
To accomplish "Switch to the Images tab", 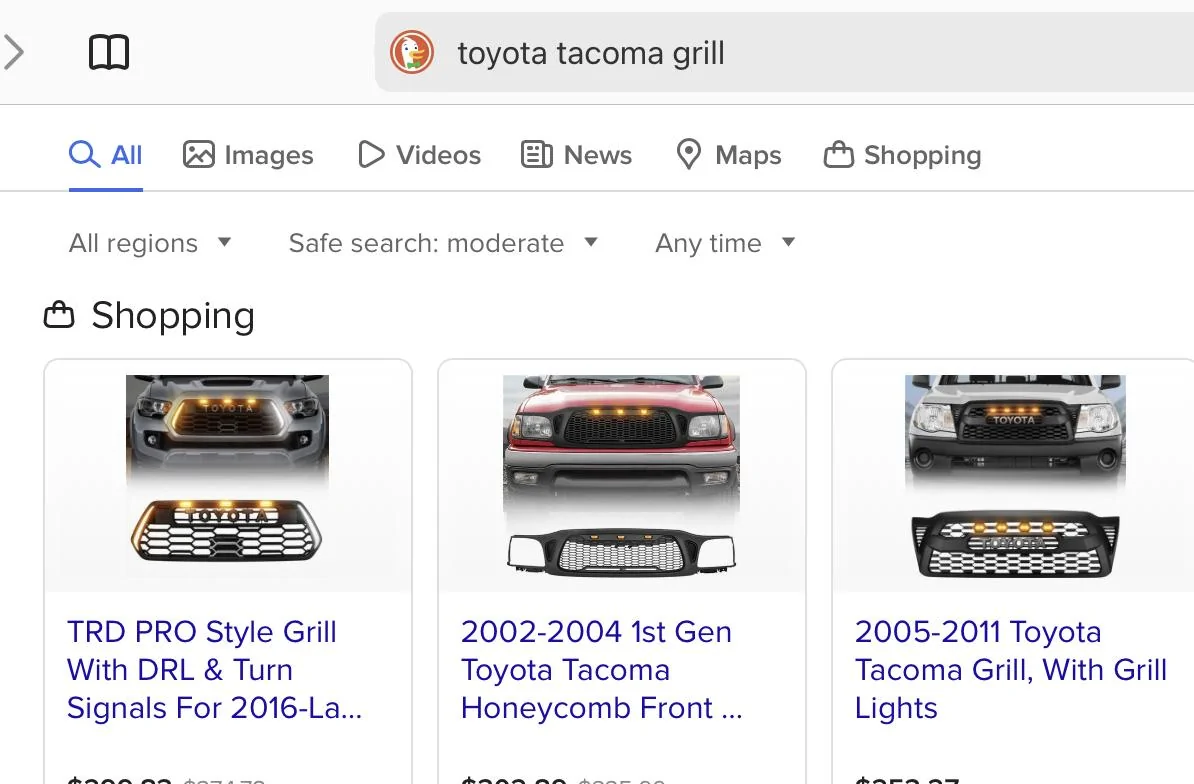I will pos(248,155).
